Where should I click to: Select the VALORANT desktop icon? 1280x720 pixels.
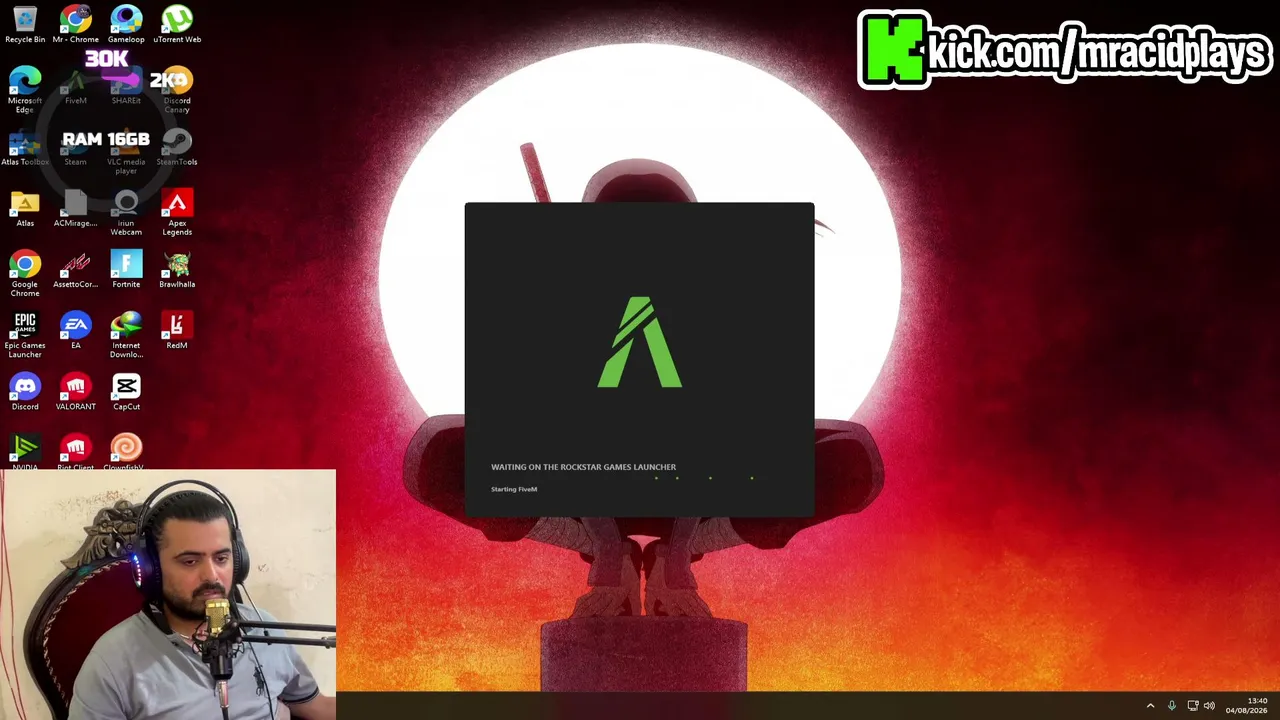click(75, 392)
